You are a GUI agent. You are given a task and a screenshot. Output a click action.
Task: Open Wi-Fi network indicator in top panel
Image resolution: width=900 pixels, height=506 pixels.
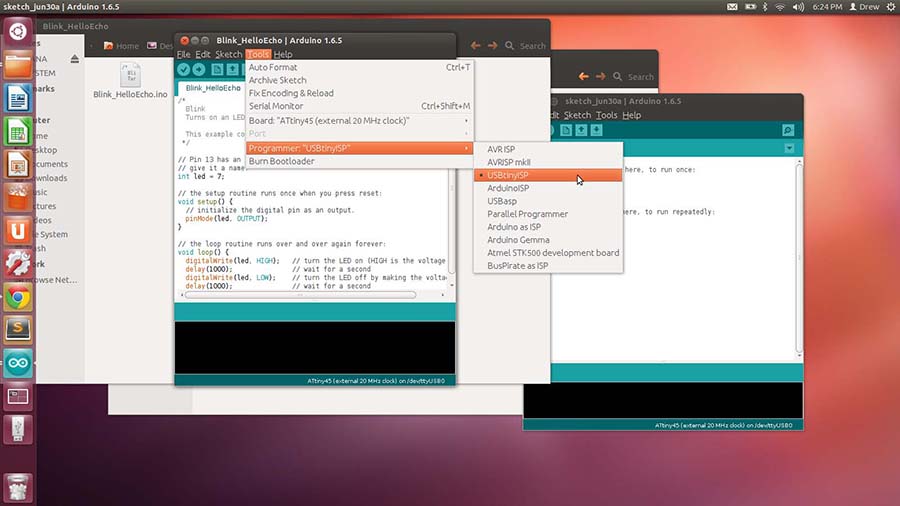click(780, 7)
